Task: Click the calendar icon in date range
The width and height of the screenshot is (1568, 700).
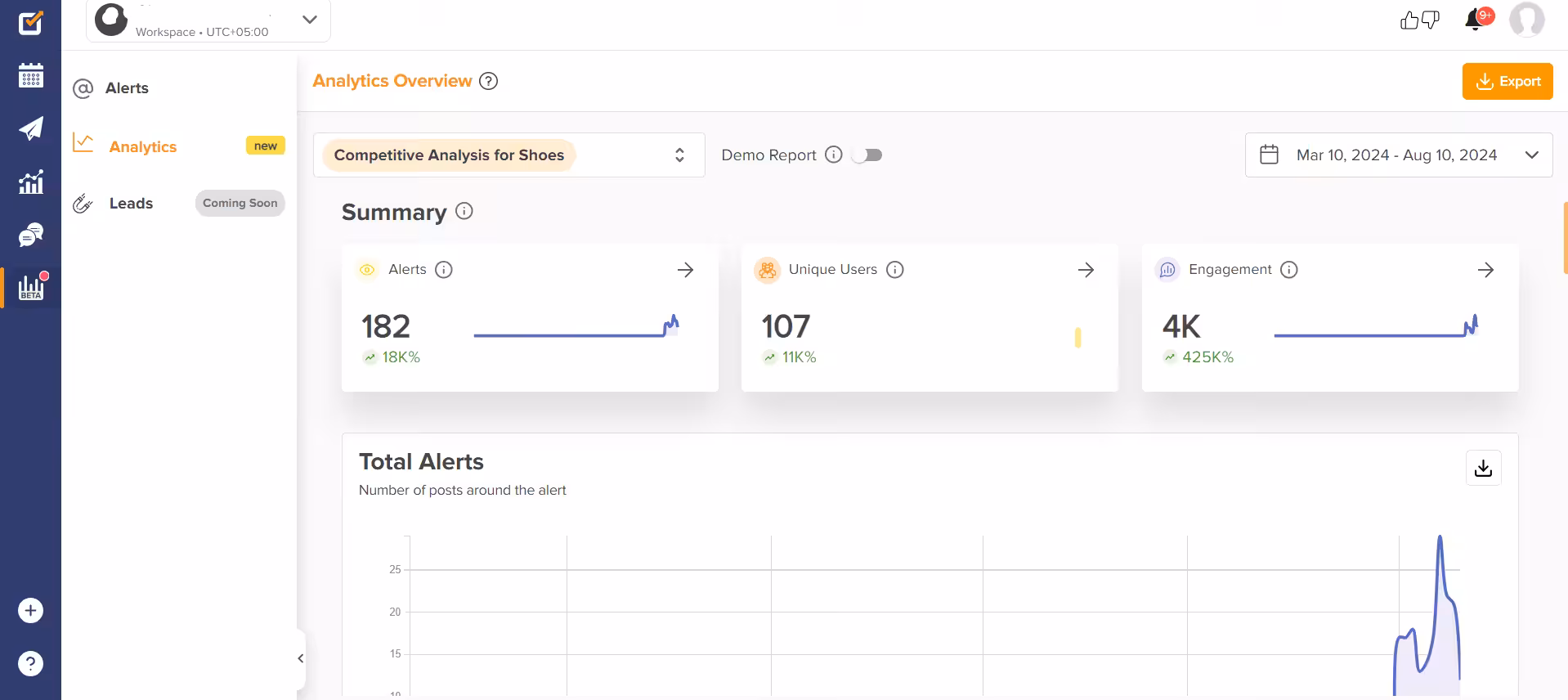Action: pyautogui.click(x=1269, y=155)
